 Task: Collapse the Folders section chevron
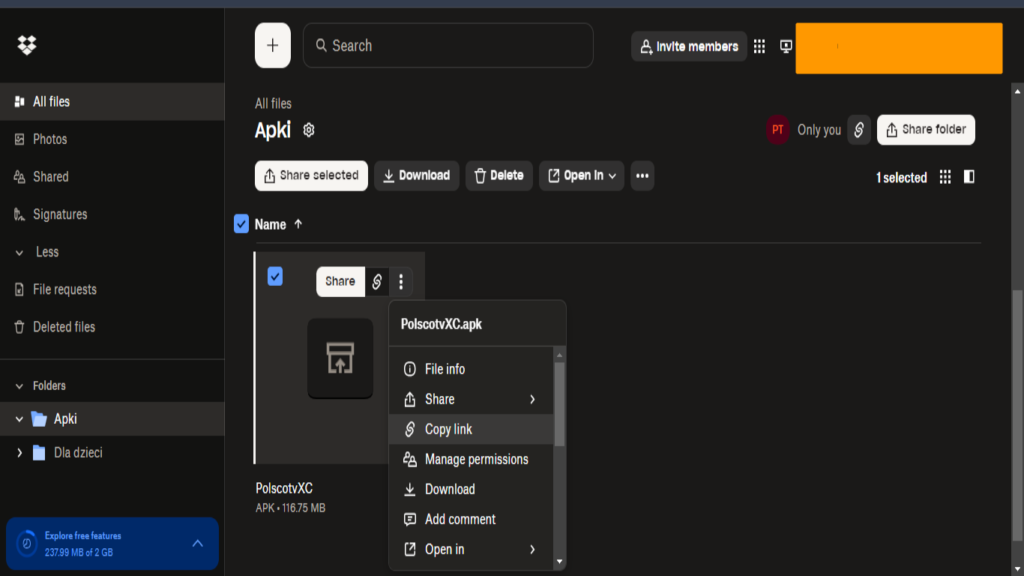point(19,386)
